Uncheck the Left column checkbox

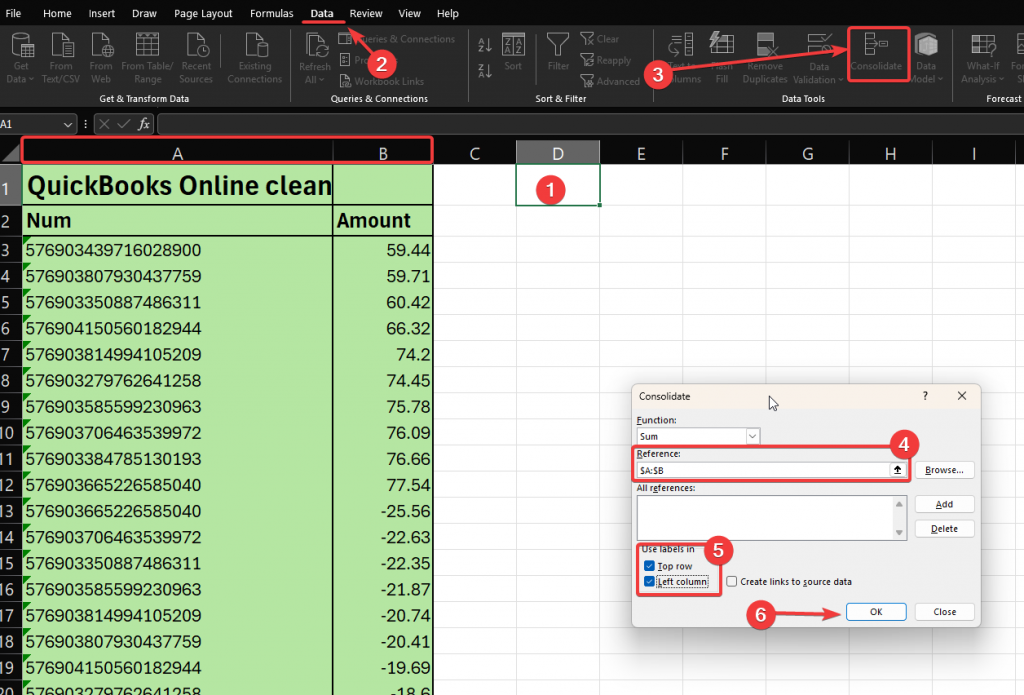[650, 581]
